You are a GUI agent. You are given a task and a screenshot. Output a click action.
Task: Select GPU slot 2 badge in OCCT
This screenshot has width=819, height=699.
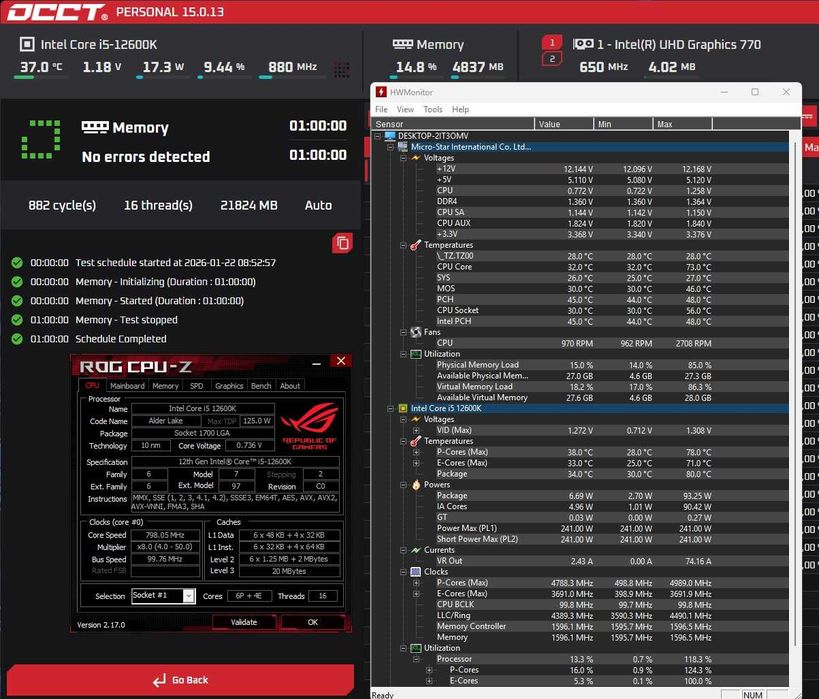point(552,59)
